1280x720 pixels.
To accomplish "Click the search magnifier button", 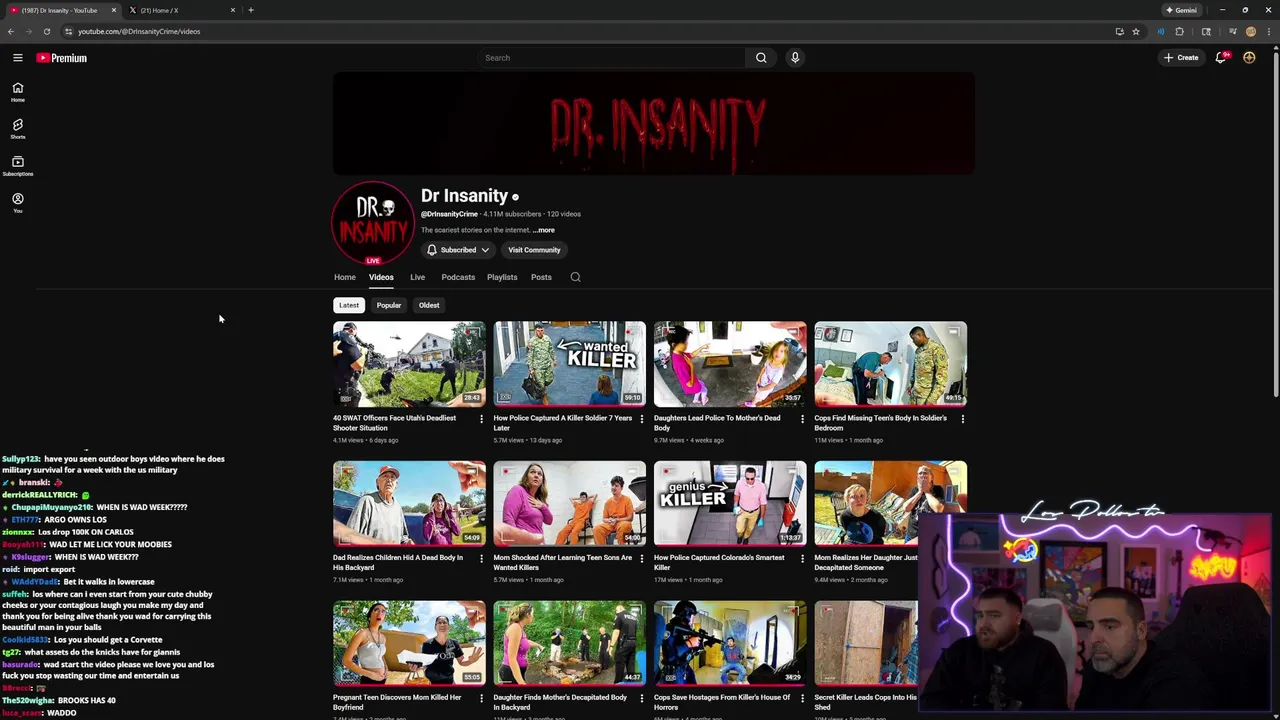I will pos(761,58).
